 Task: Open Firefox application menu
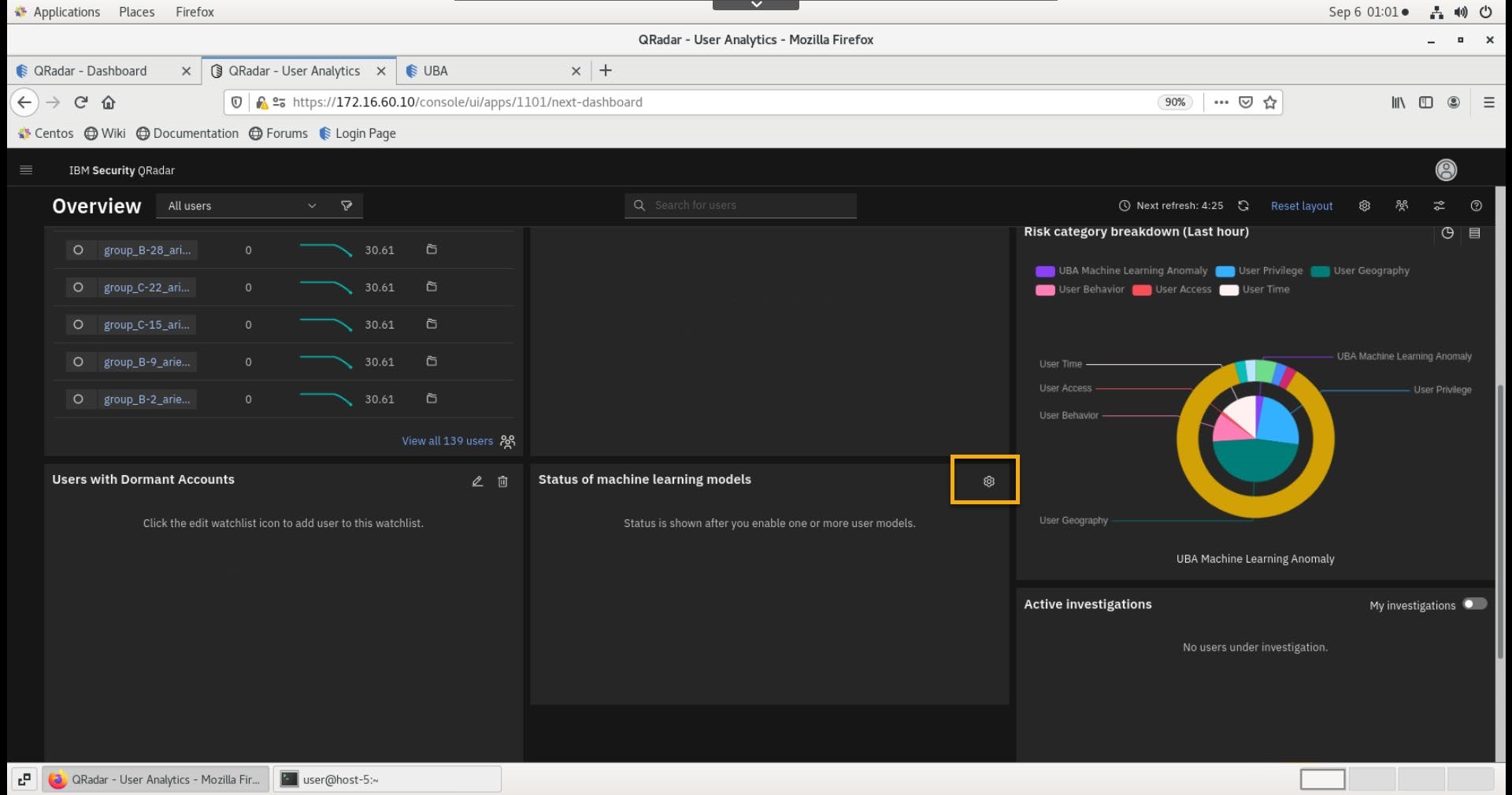pos(1489,102)
